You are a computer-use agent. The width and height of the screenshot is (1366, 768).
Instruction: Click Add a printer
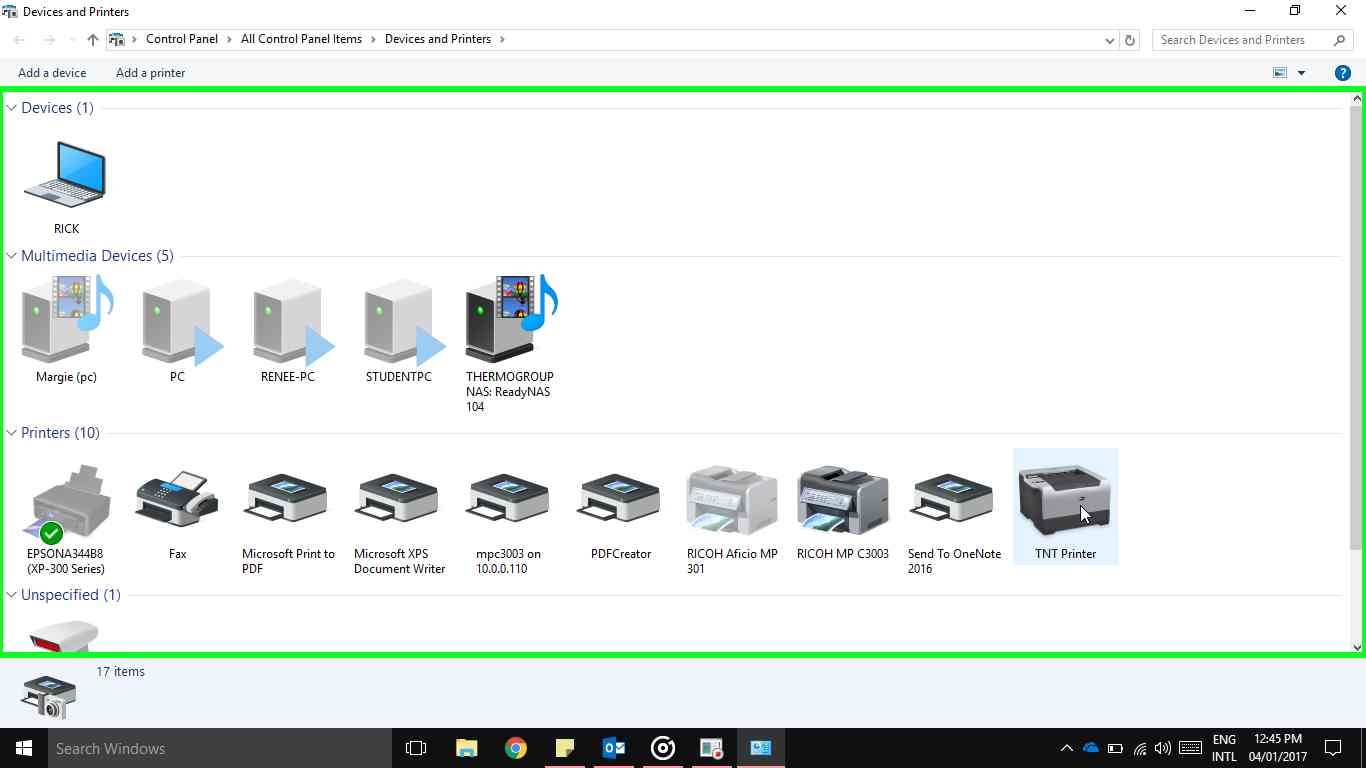pos(150,73)
